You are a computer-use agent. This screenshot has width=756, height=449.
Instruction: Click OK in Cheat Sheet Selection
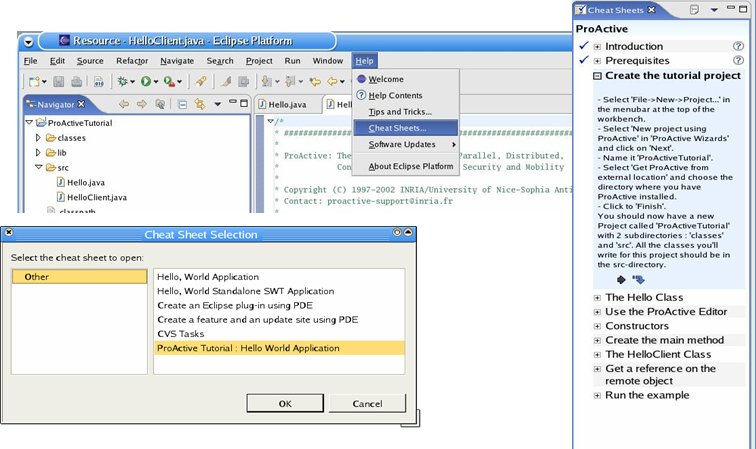click(285, 403)
